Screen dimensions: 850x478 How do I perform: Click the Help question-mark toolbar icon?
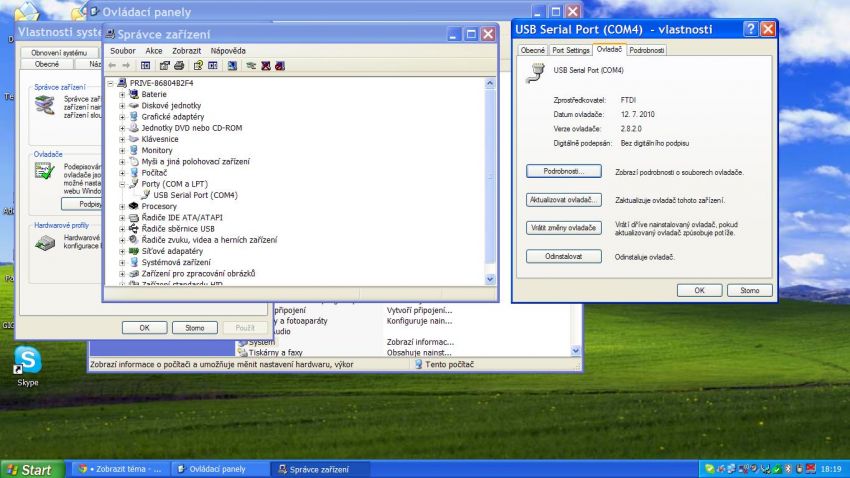[x=198, y=66]
